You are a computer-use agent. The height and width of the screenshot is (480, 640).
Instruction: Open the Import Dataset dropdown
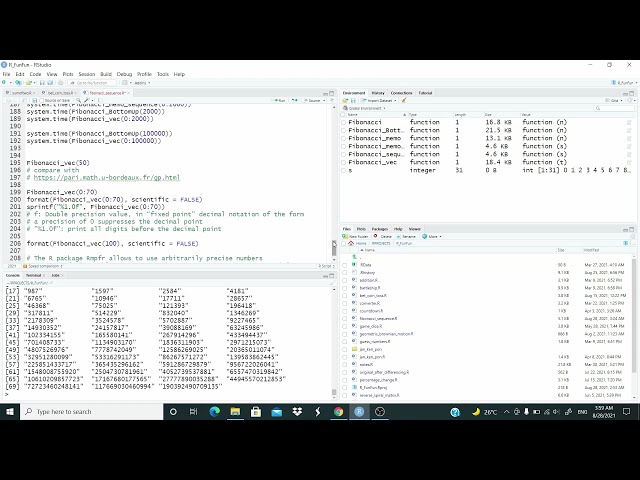[379, 100]
